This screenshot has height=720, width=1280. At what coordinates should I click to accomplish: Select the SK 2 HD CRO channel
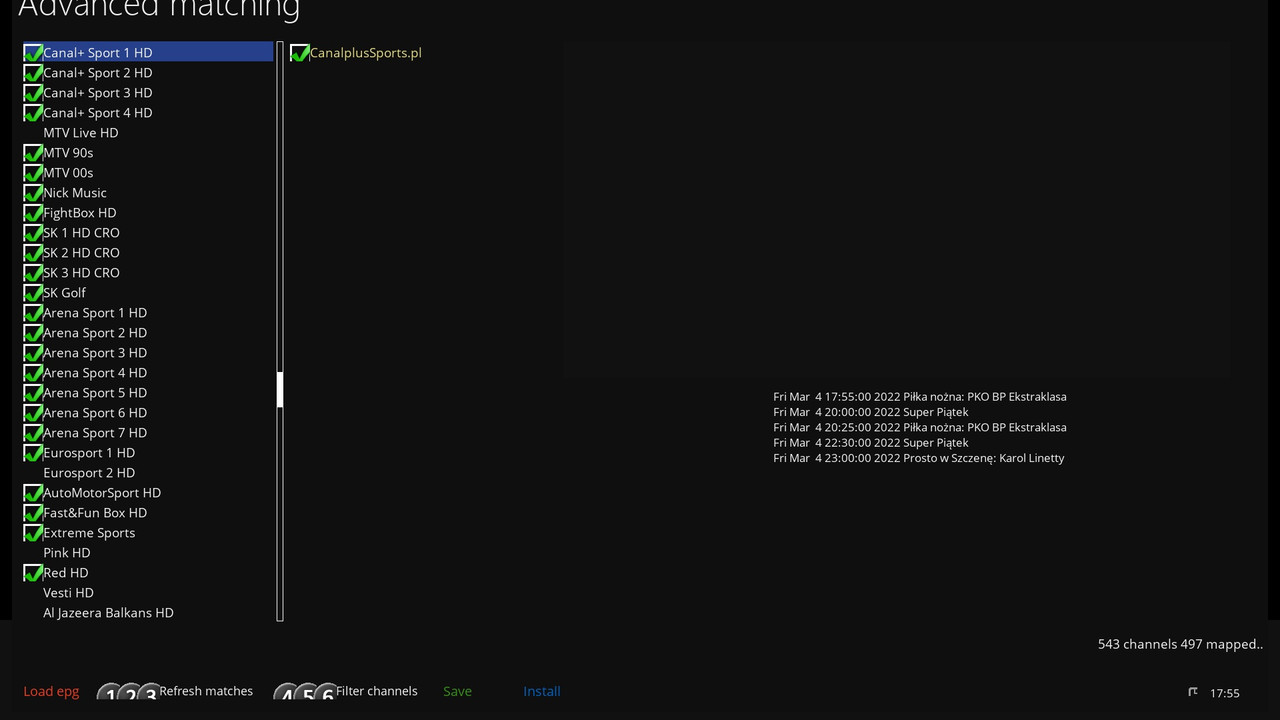pyautogui.click(x=148, y=252)
